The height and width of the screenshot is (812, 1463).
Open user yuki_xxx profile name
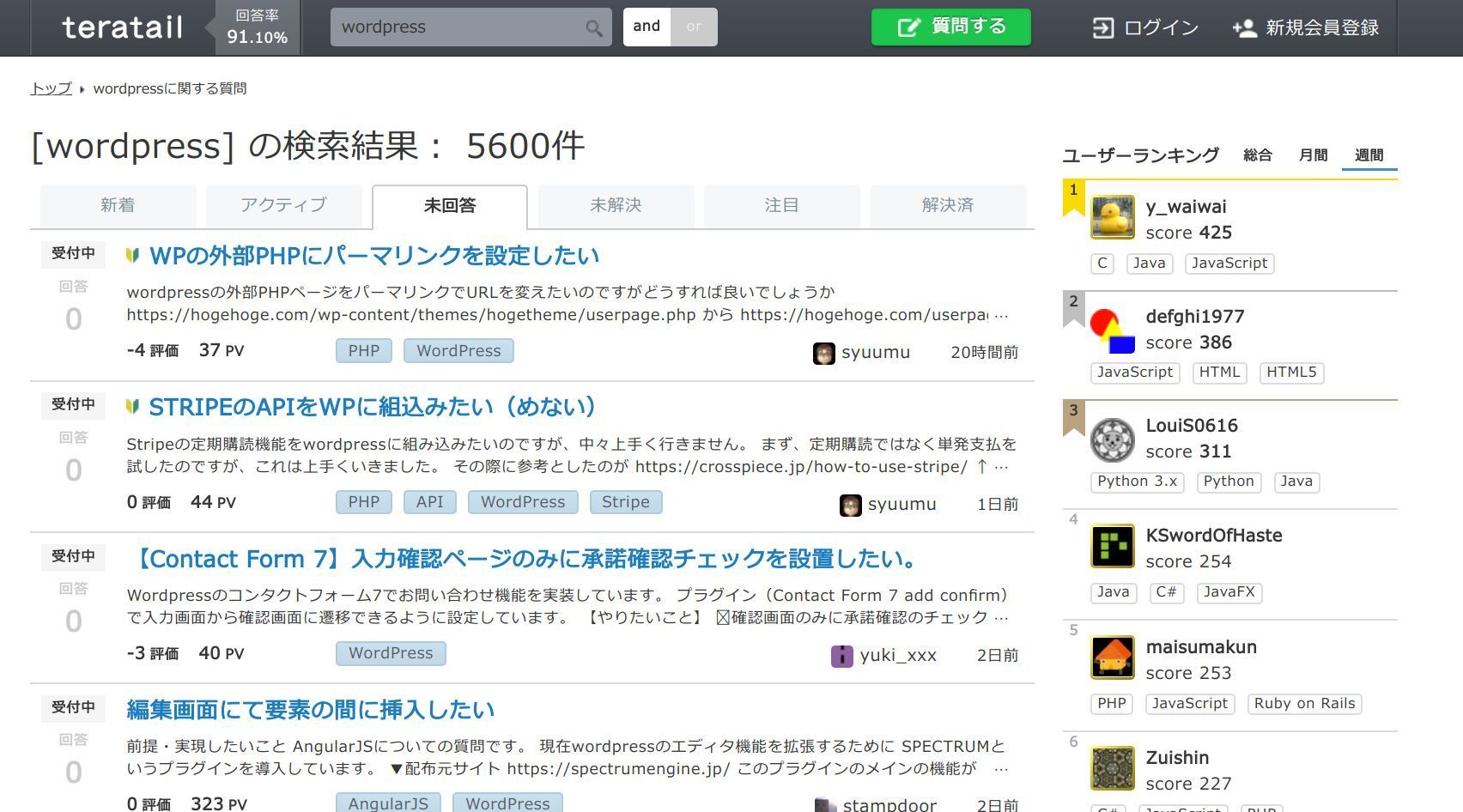(x=898, y=656)
